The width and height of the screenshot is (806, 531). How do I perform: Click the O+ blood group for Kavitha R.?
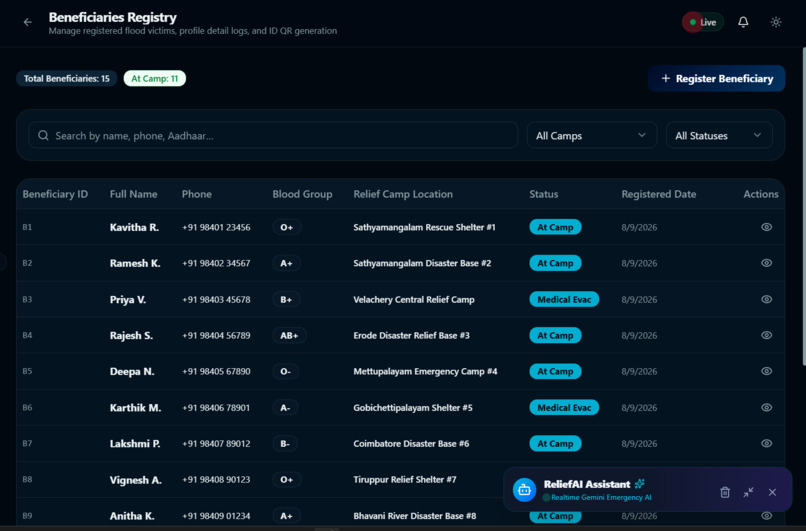[286, 227]
